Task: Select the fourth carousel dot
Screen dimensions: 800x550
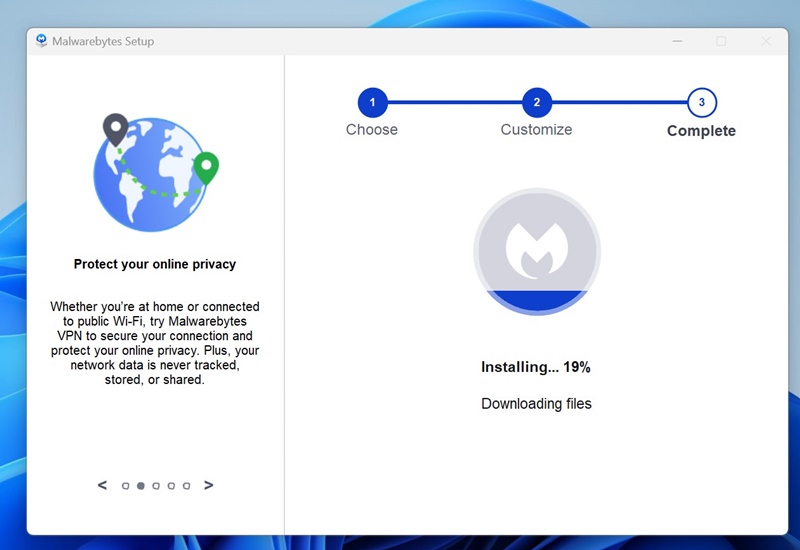Action: [x=171, y=486]
